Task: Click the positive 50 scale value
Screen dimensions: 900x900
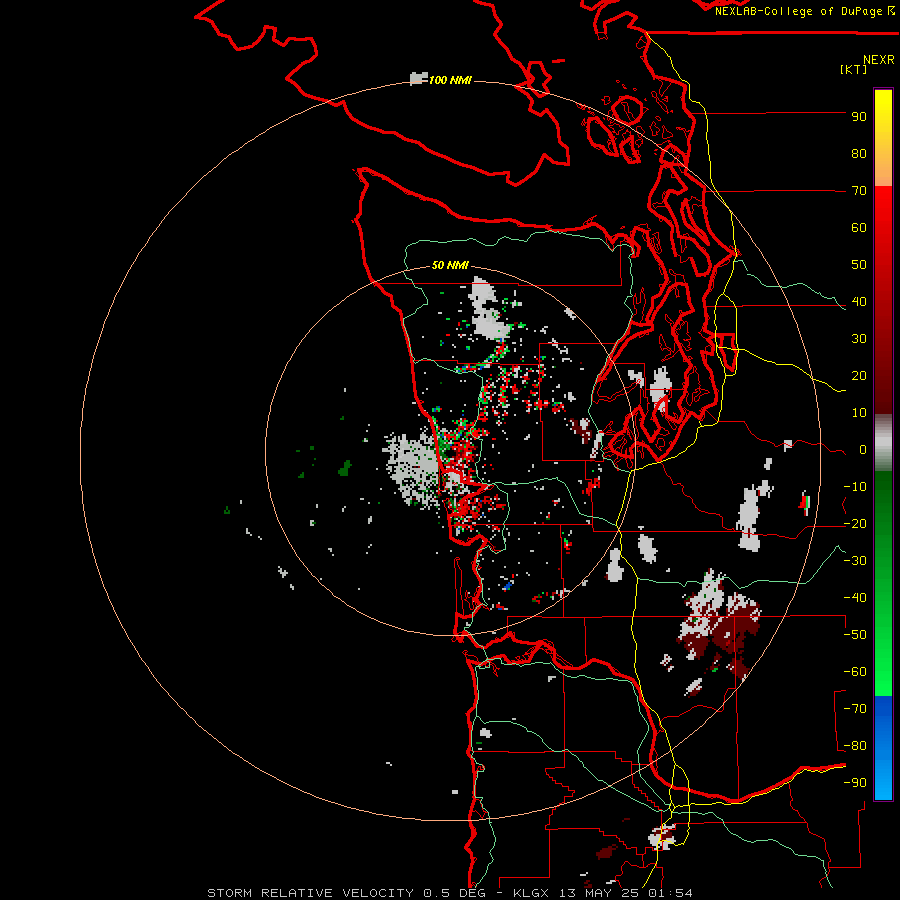Action: tap(859, 265)
